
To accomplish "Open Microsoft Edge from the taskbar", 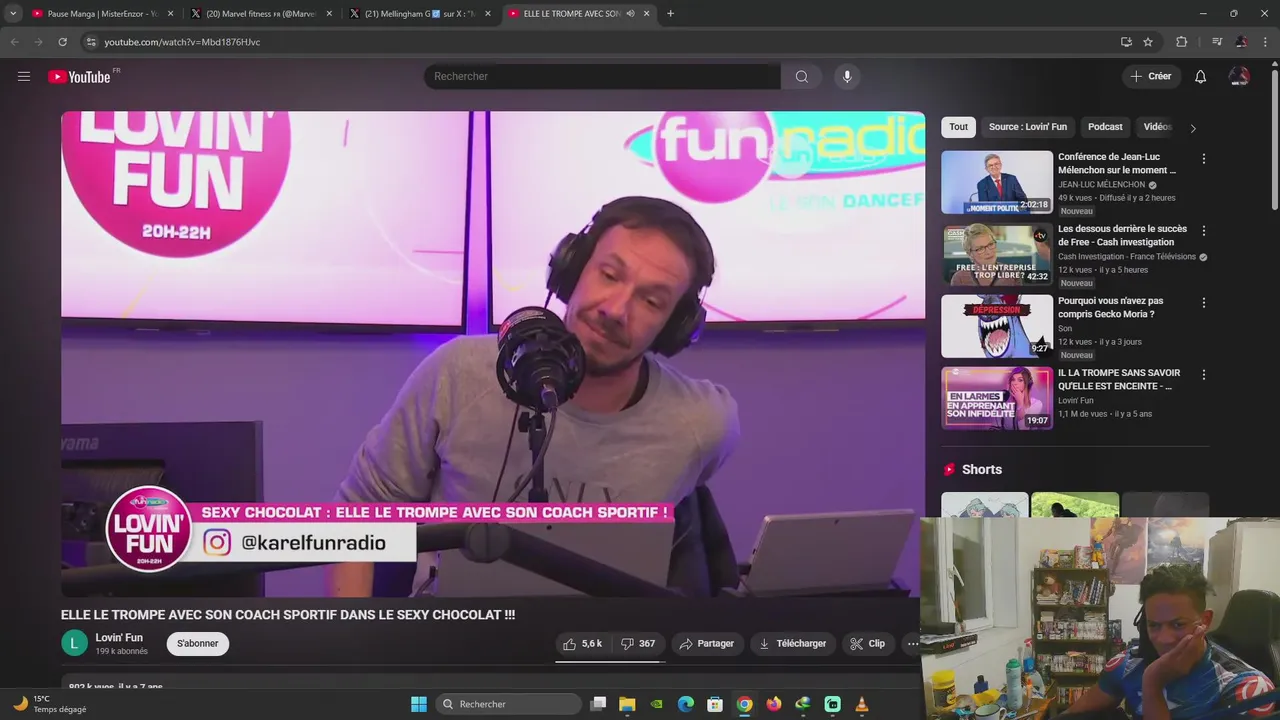I will [x=685, y=704].
